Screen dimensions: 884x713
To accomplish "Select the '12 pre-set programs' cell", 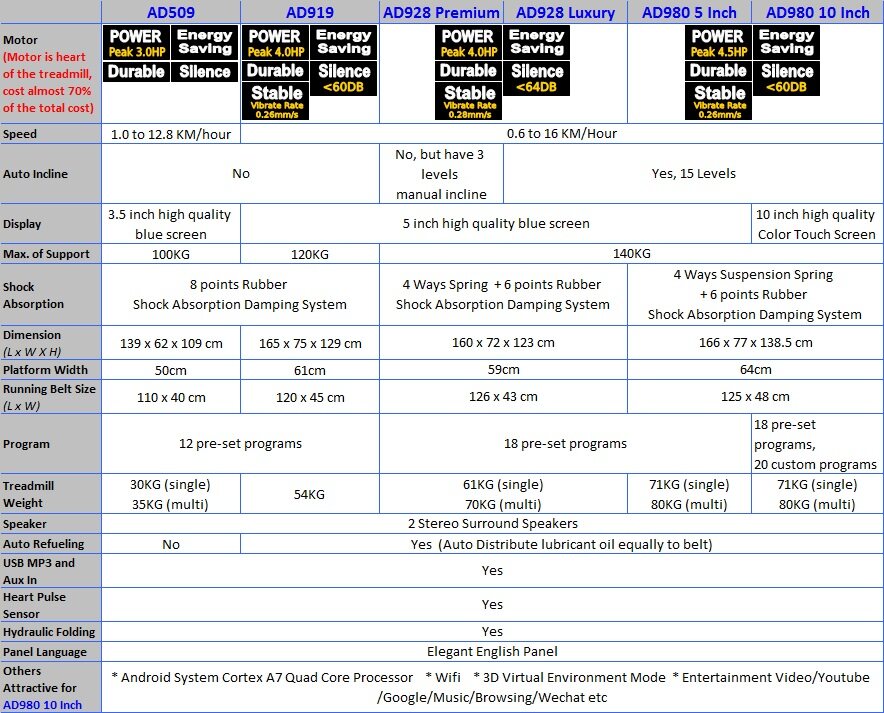I will point(240,444).
